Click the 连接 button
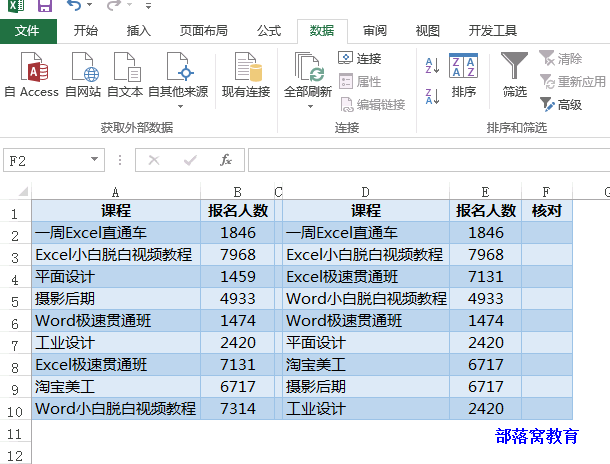This screenshot has width=610, height=464. 360,58
